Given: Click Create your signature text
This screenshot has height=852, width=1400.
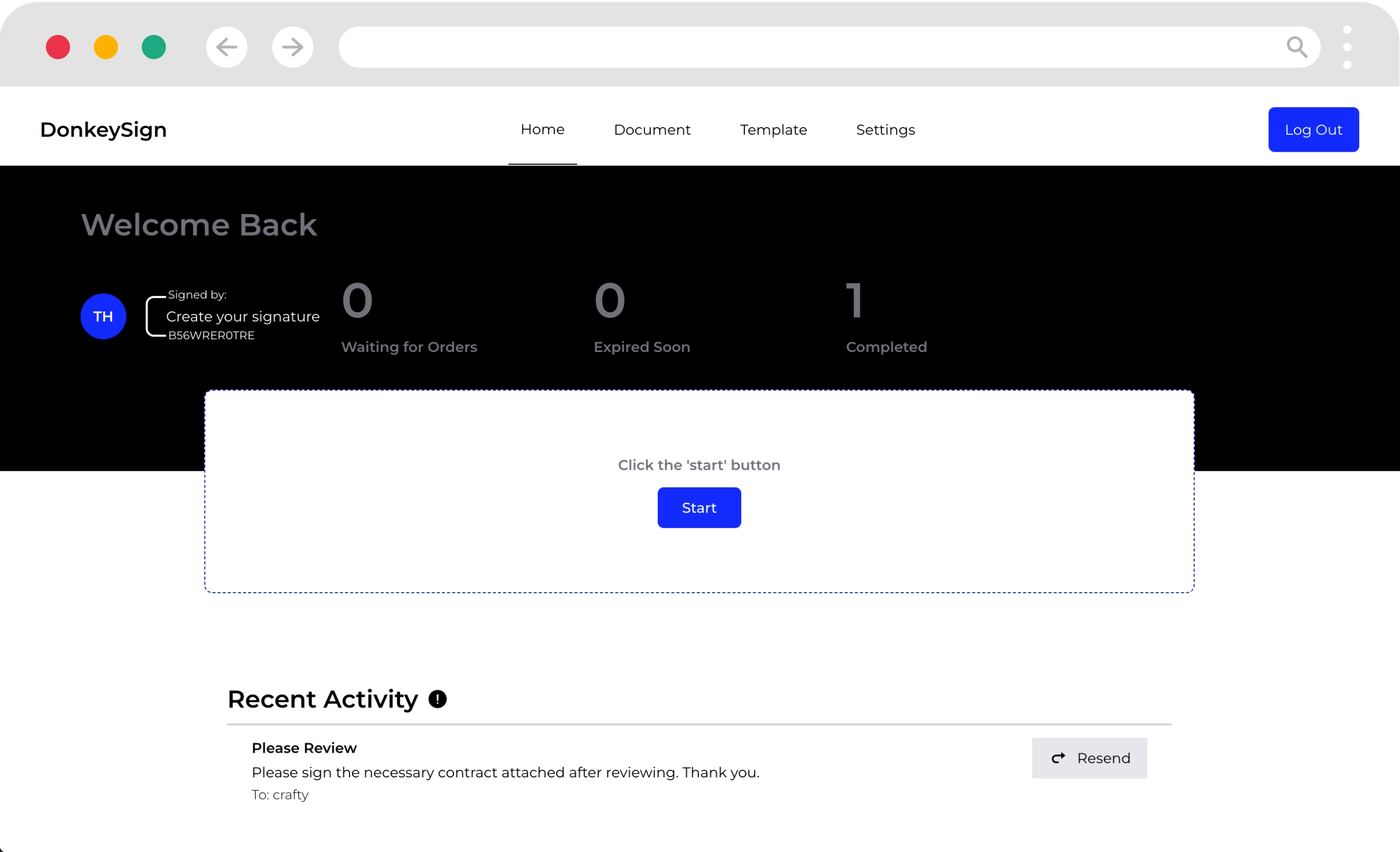Looking at the screenshot, I should point(242,316).
